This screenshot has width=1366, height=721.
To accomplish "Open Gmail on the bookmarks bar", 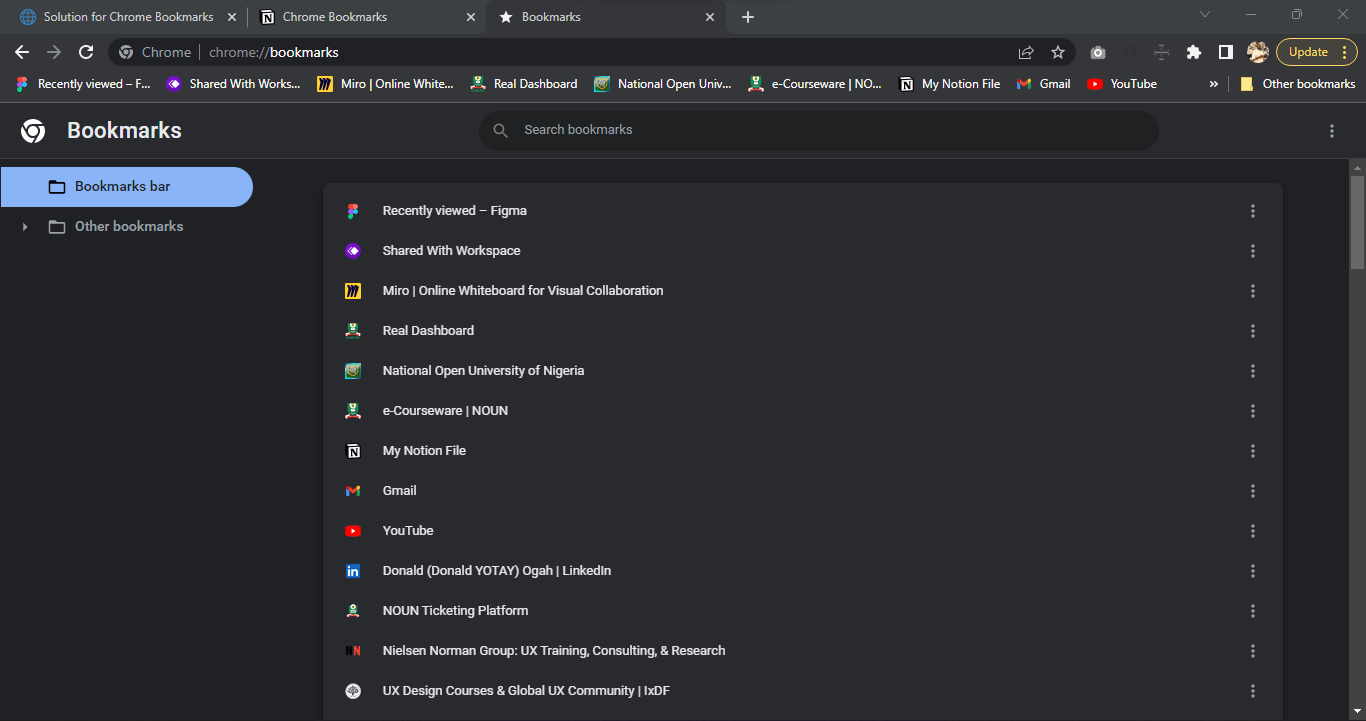I will coord(1044,84).
